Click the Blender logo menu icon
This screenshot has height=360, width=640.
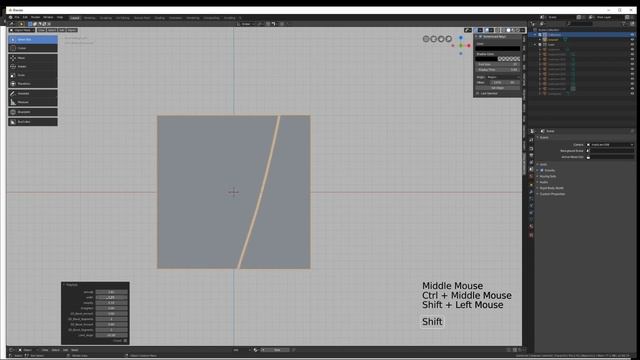tap(11, 18)
